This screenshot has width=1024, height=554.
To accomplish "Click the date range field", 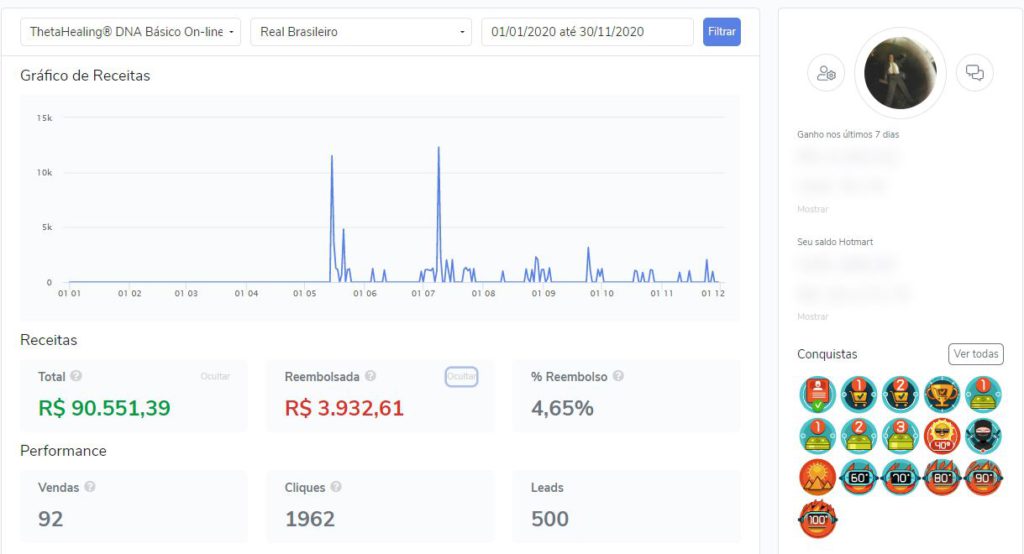I will [587, 32].
